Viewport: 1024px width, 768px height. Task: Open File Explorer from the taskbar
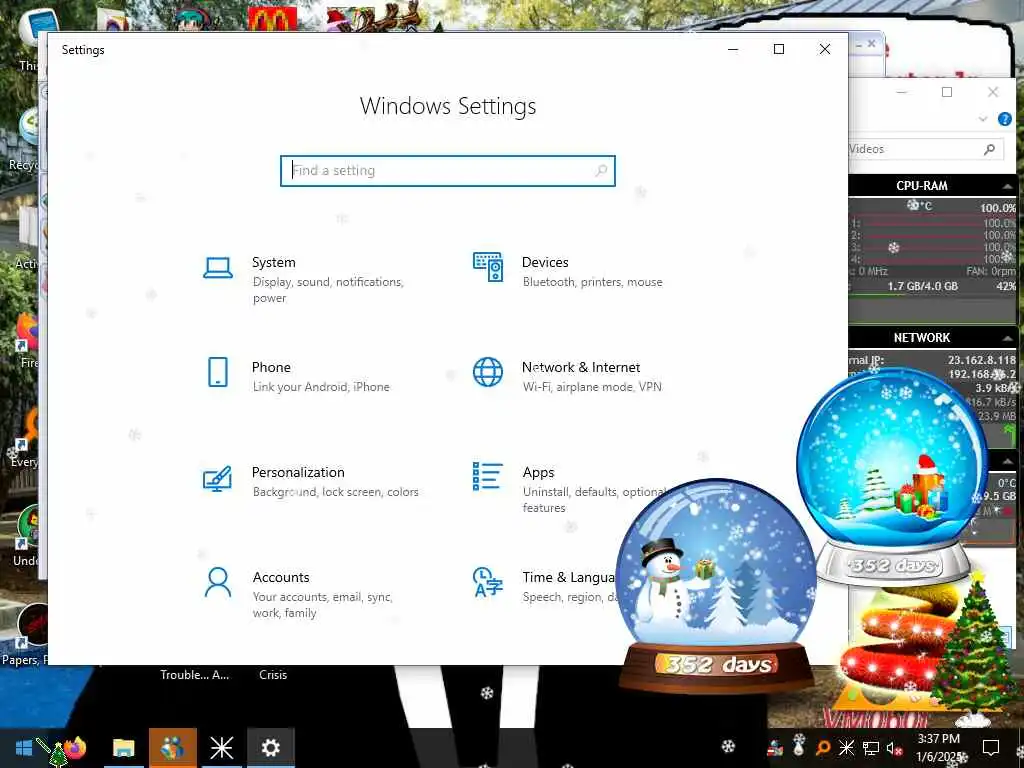(123, 748)
